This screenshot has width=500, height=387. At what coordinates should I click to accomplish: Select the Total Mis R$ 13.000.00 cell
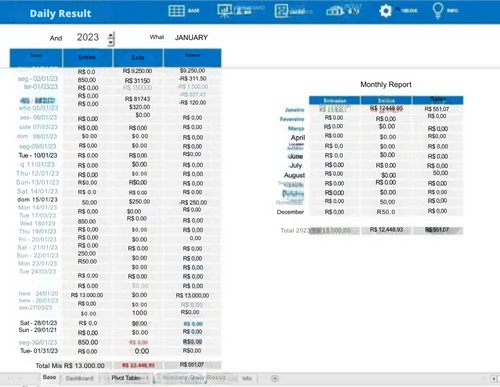click(x=70, y=366)
